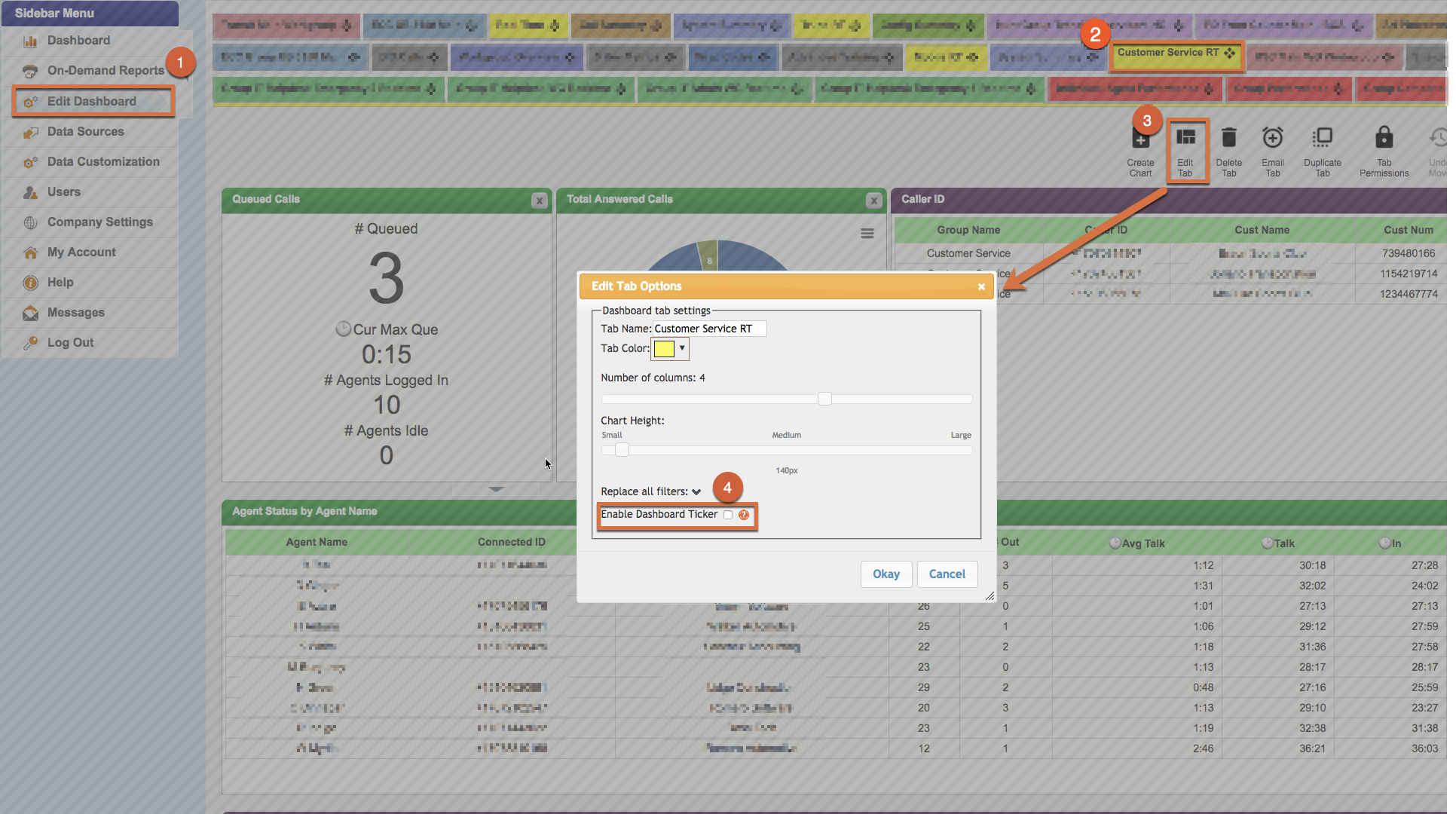Viewport: 1456px width, 814px height.
Task: Open the Total Answered Calls chart hamburger menu
Action: 867,234
